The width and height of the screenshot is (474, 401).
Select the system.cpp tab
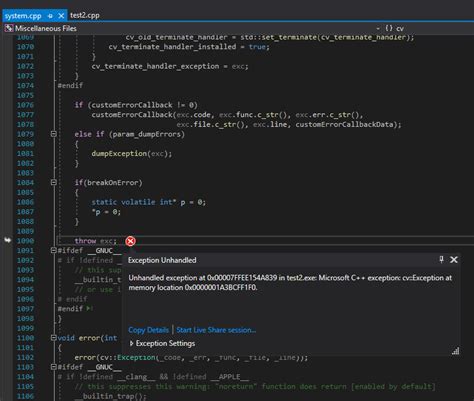[x=23, y=16]
